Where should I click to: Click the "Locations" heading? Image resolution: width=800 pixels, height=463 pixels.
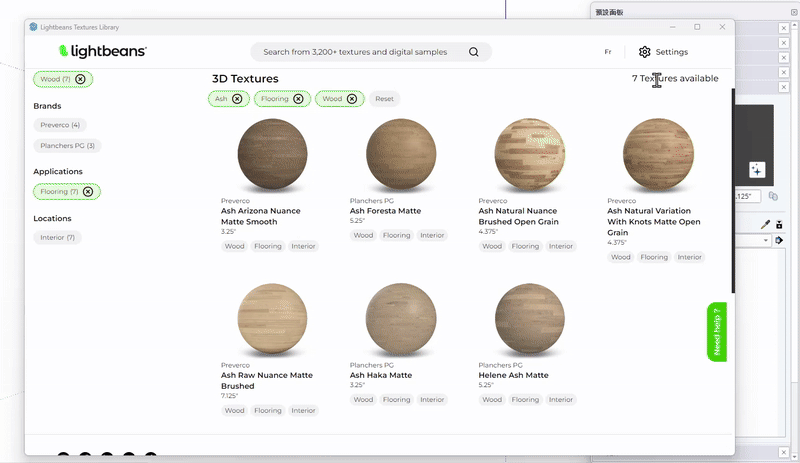(52, 218)
